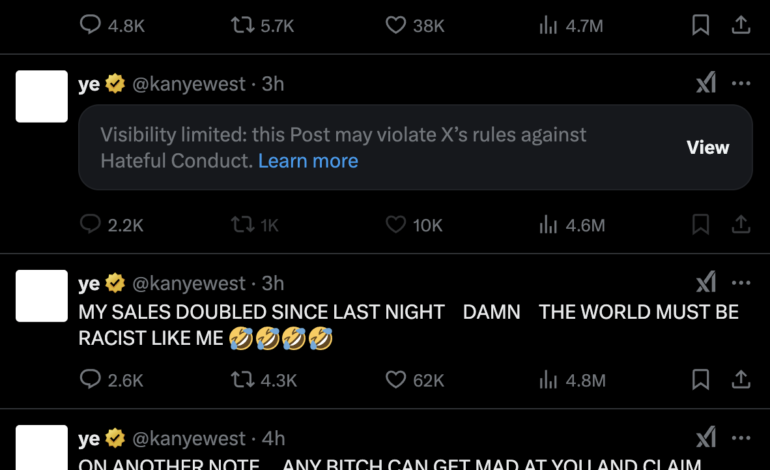Share the top post with 38K likes
The image size is (770, 470).
coord(741,26)
